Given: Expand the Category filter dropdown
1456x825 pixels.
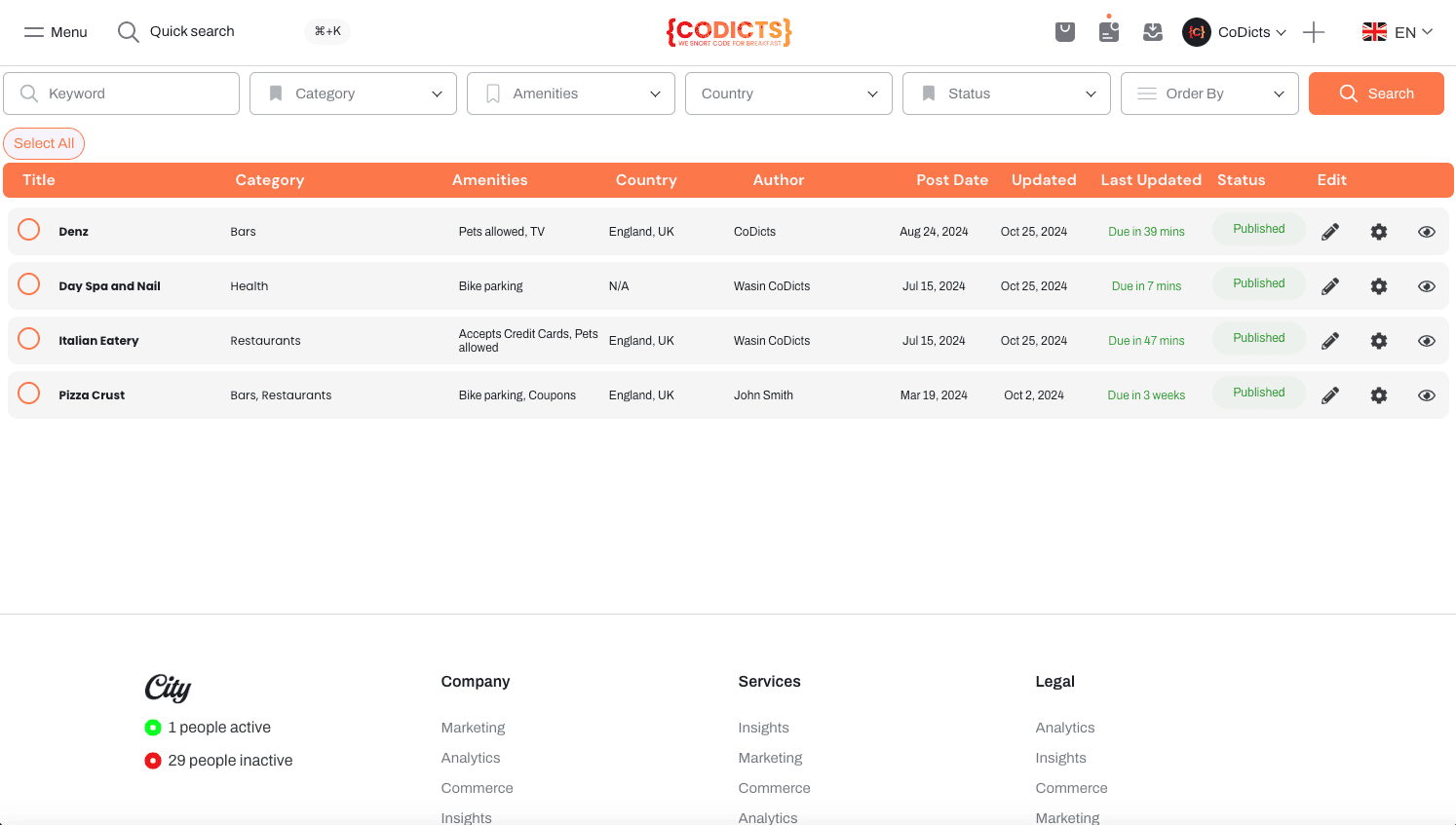Looking at the screenshot, I should click(353, 94).
